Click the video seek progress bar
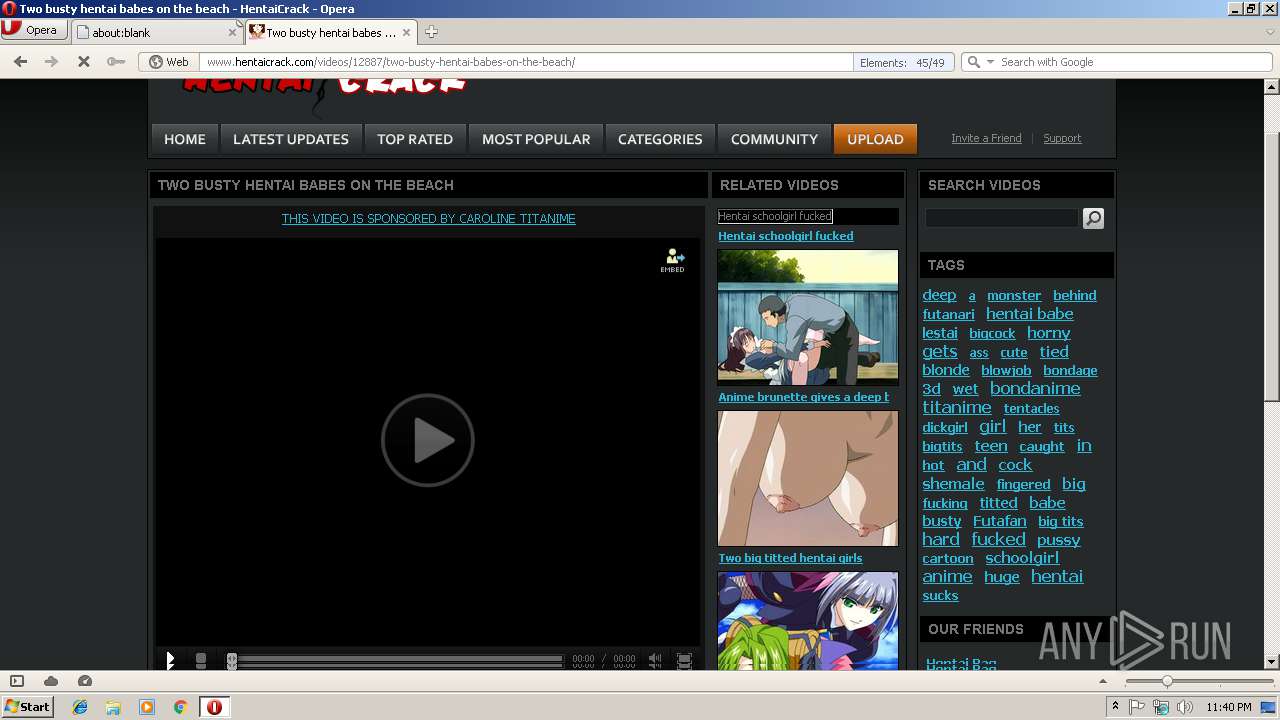Viewport: 1280px width, 720px height. tap(398, 660)
